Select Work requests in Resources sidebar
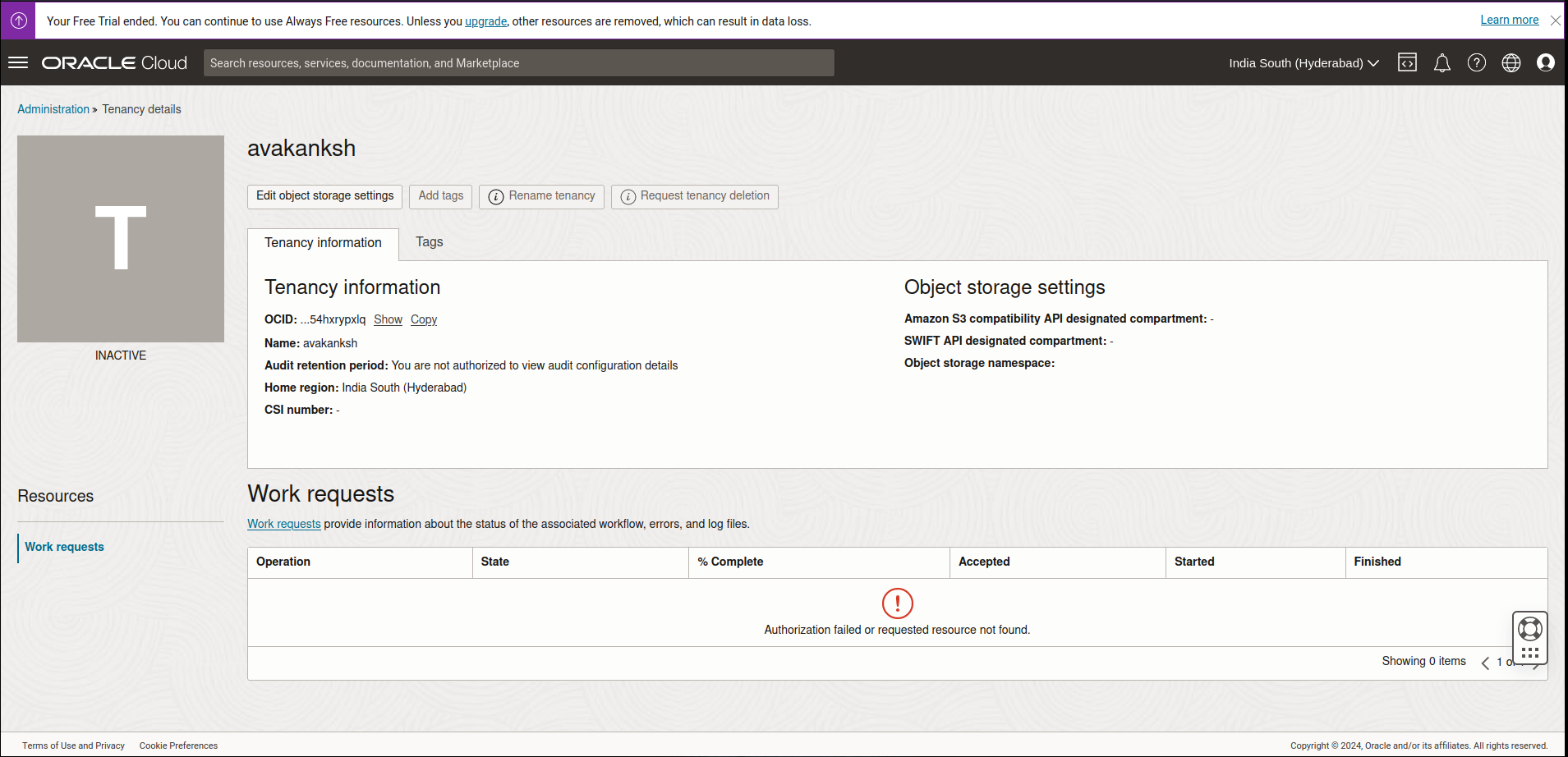Image resolution: width=1568 pixels, height=757 pixels. coord(64,547)
